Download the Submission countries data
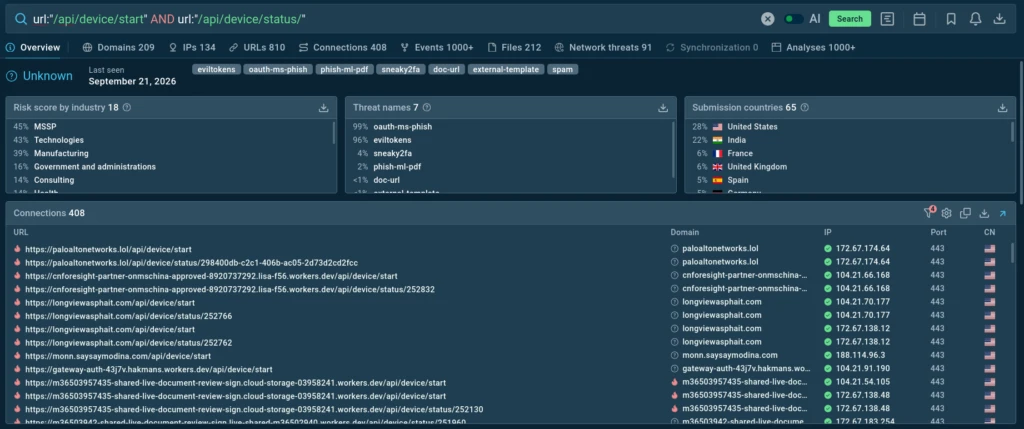This screenshot has width=1024, height=429. tap(1002, 108)
